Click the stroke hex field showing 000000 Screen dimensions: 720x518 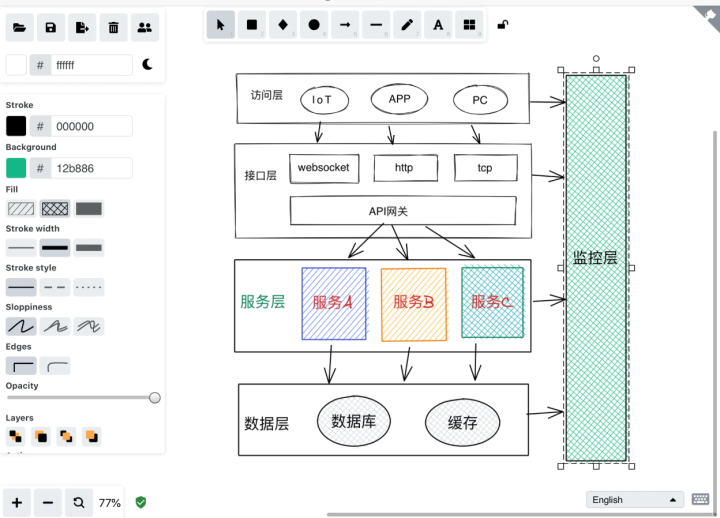coord(91,126)
